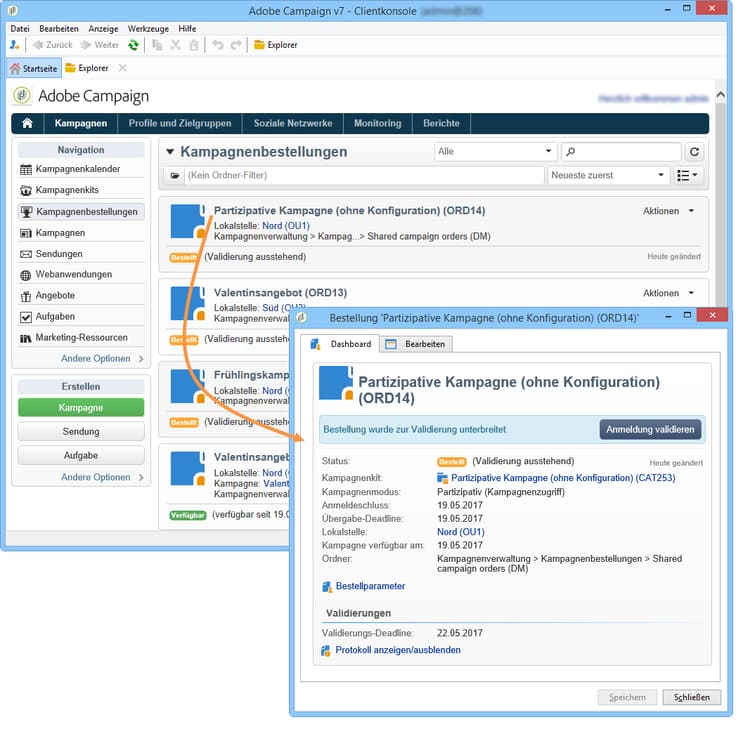The height and width of the screenshot is (729, 750).
Task: Click the list refresh icon button
Action: [694, 152]
